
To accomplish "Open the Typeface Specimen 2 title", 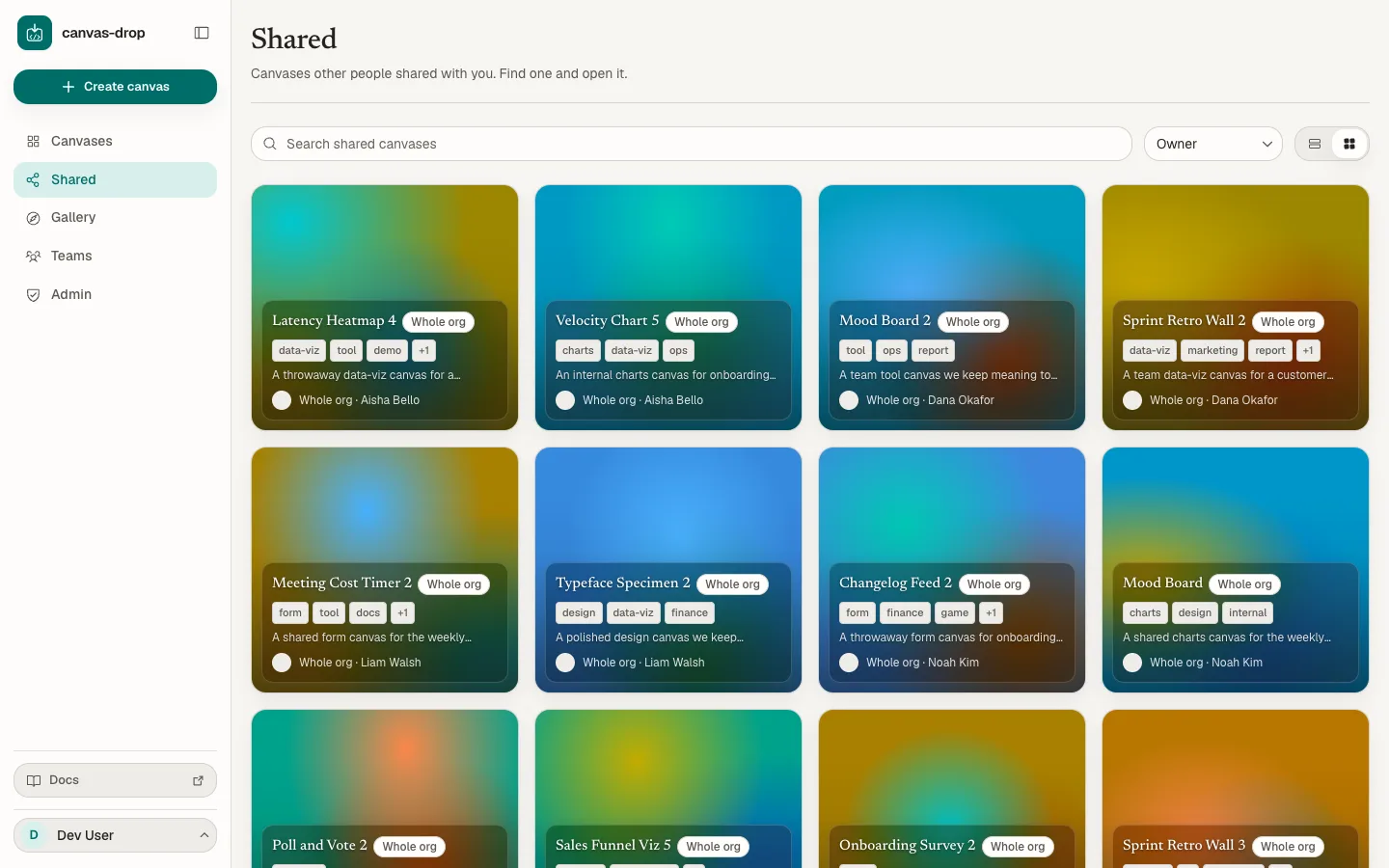I will pyautogui.click(x=622, y=583).
